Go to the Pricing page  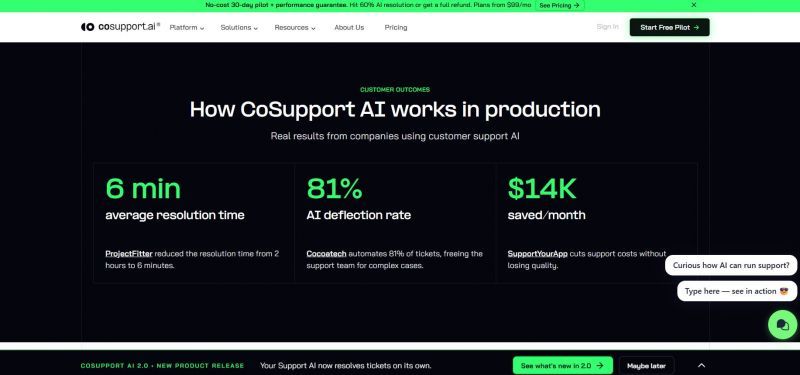click(396, 28)
